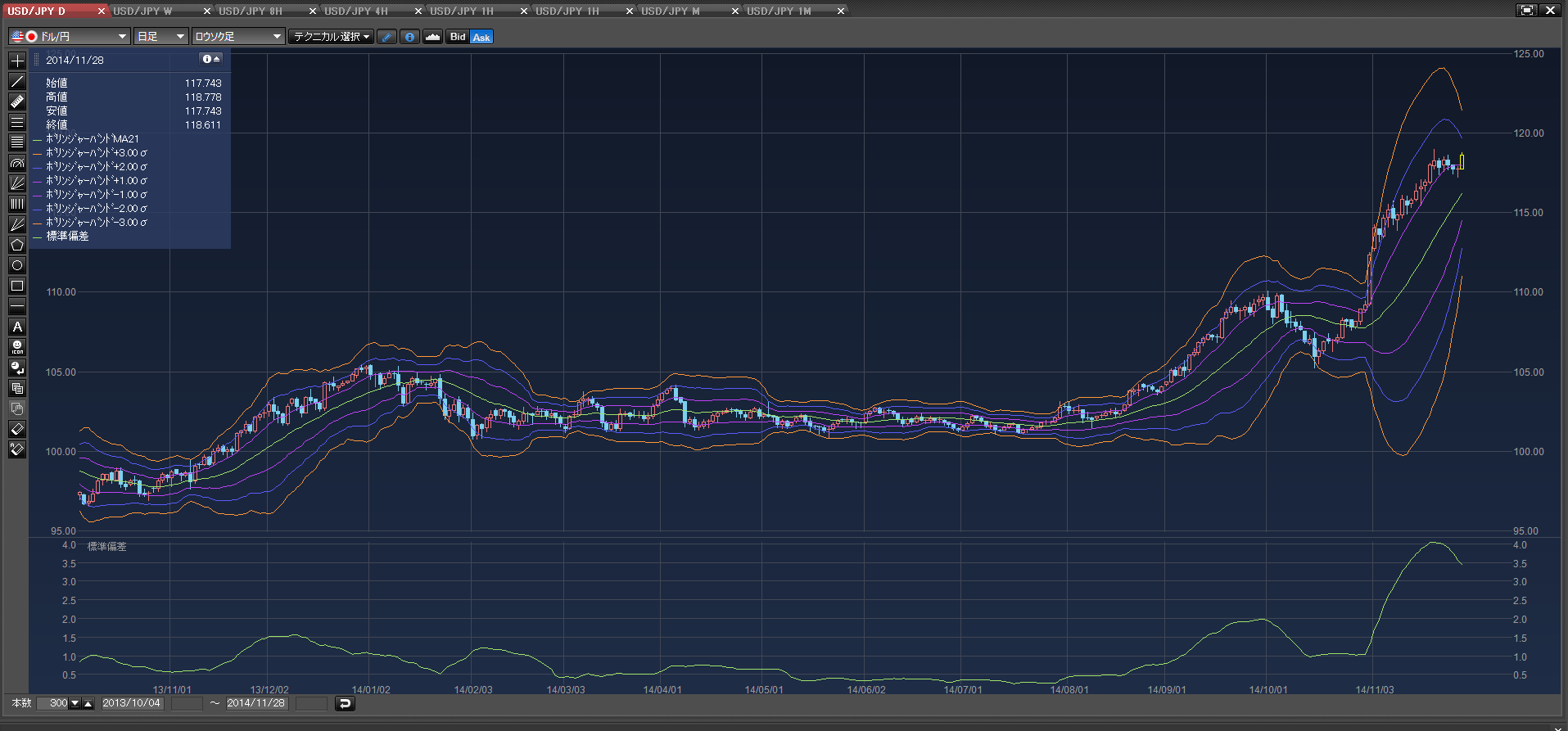Click the 本数 bar count field showing 300
The width and height of the screenshot is (1568, 731).
[53, 703]
